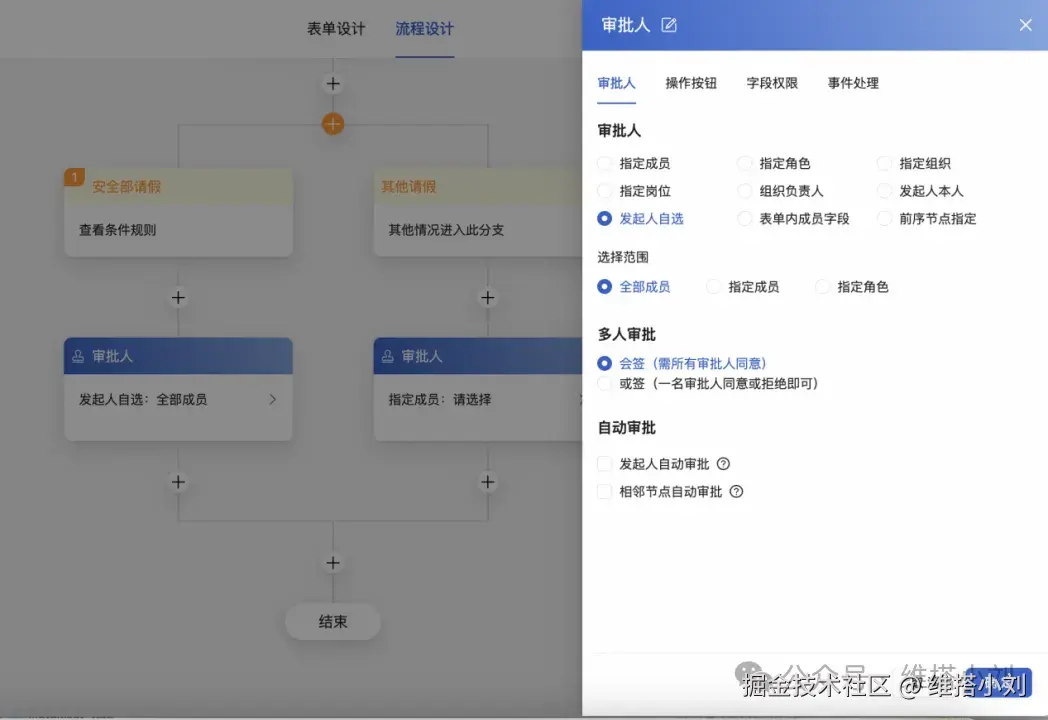Enable the 发起人自动审批 checkbox
Viewport: 1048px width, 720px height.
(605, 463)
